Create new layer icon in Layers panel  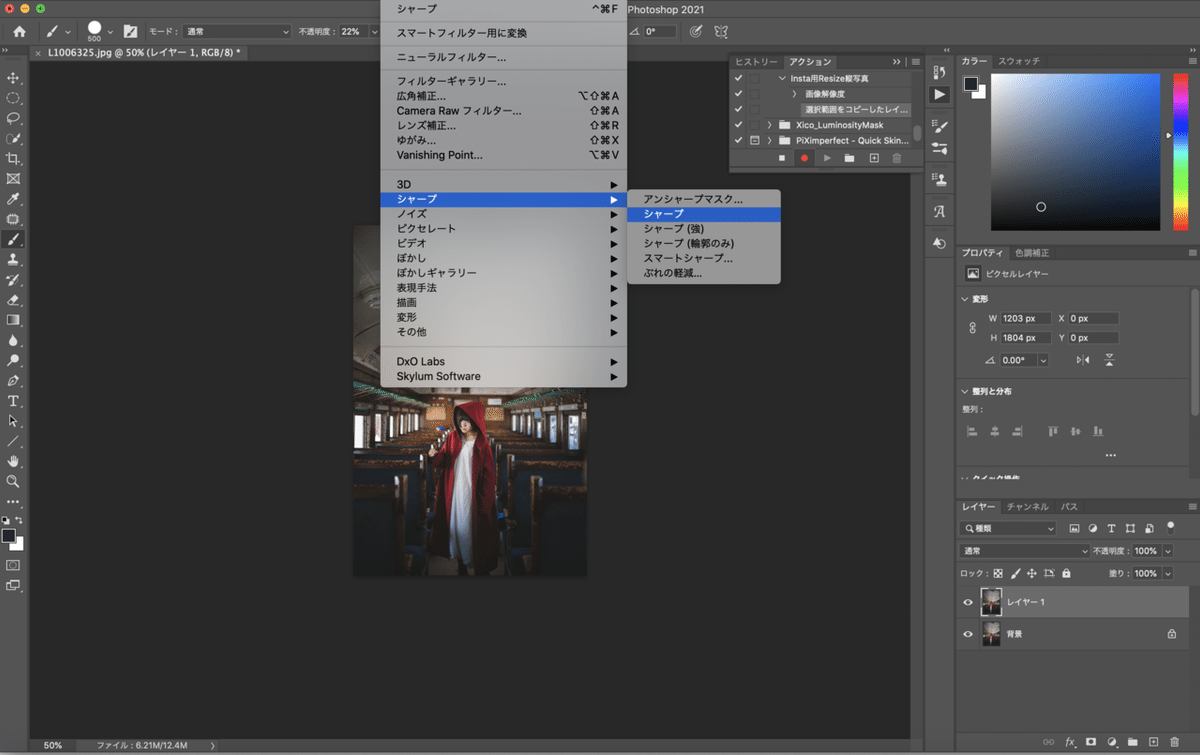(1154, 742)
